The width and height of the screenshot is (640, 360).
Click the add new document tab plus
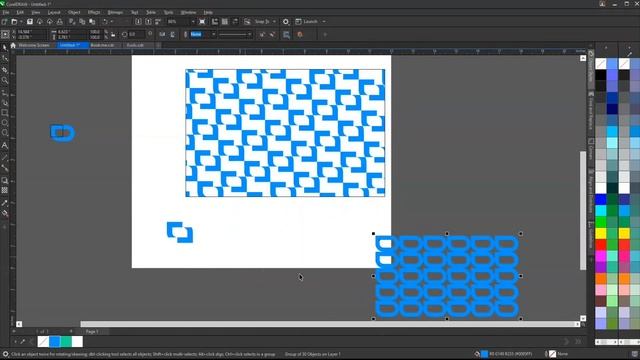pos(158,45)
